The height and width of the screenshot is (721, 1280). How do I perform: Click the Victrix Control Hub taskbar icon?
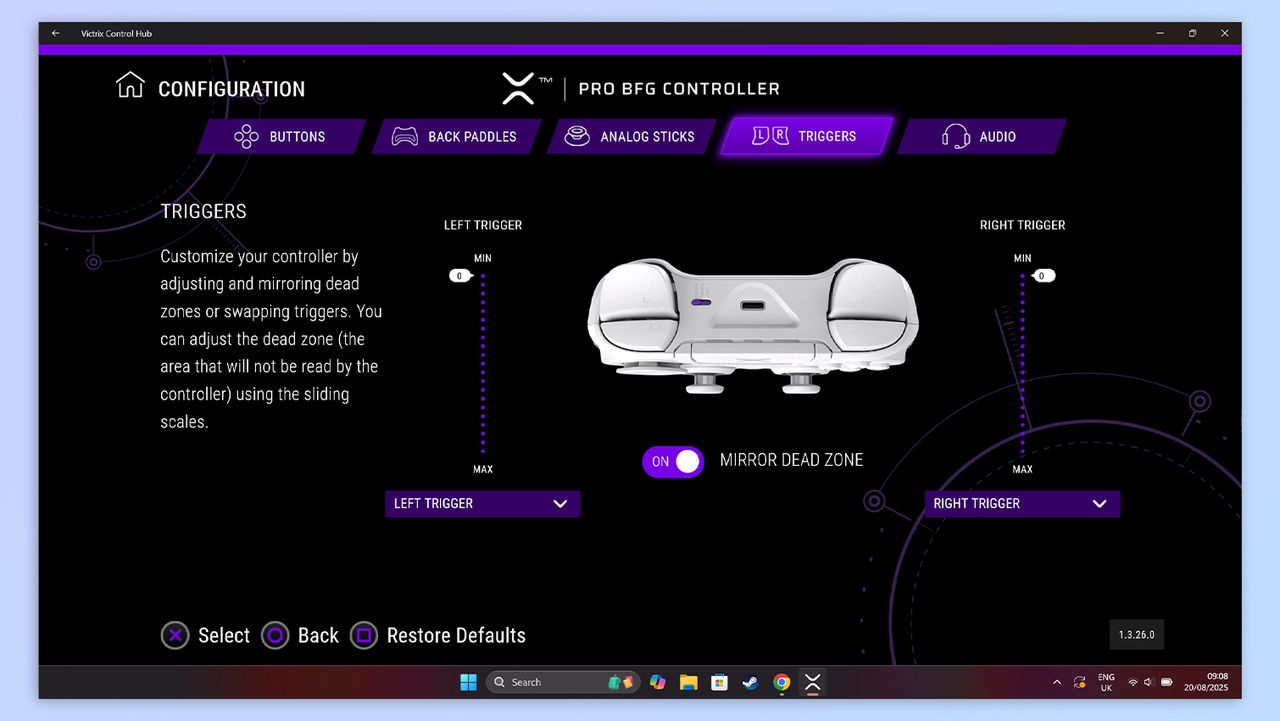point(812,682)
